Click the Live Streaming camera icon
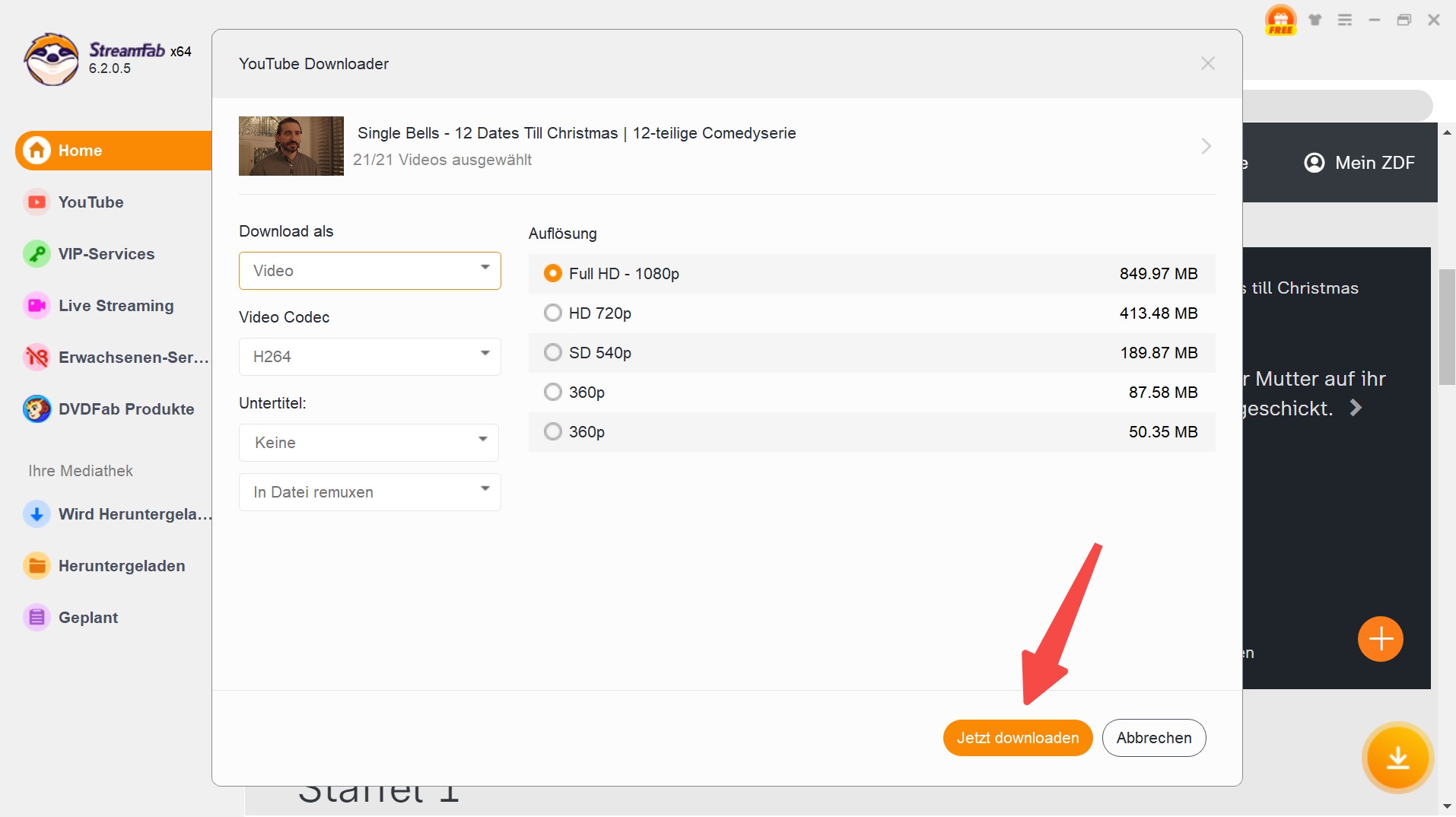 tap(37, 306)
